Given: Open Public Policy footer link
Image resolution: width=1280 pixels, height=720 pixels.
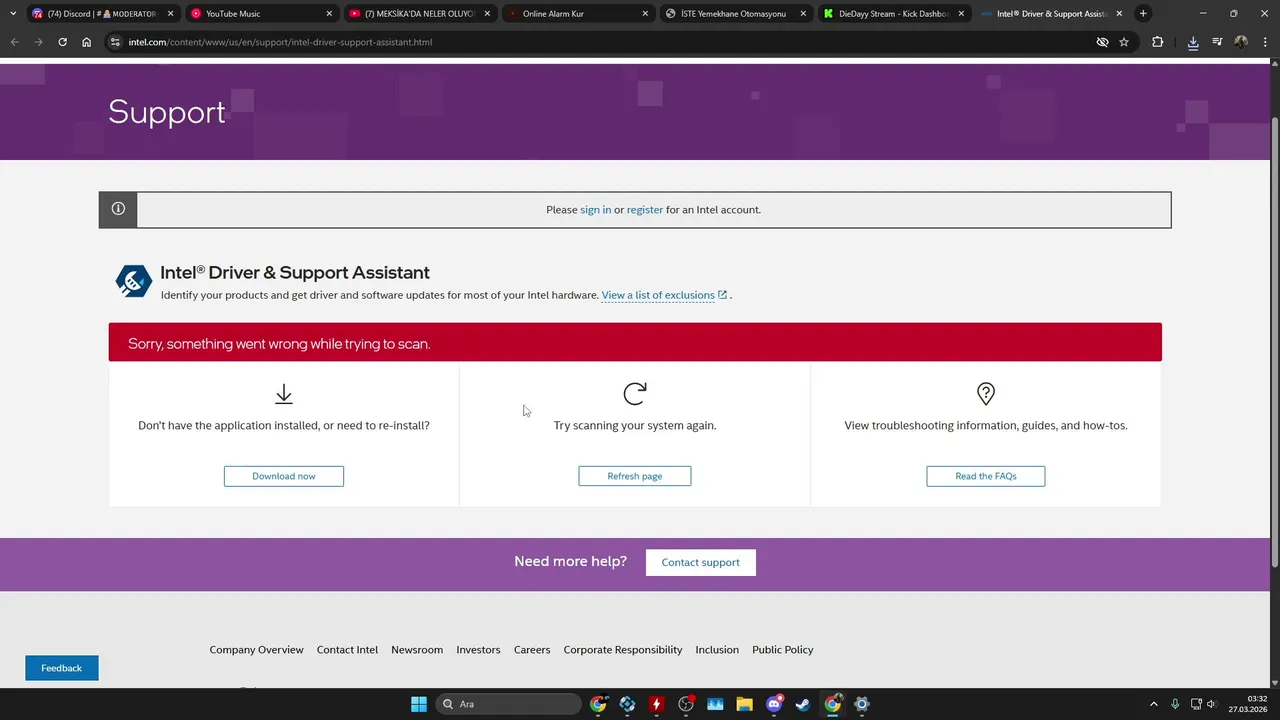Looking at the screenshot, I should pyautogui.click(x=783, y=650).
